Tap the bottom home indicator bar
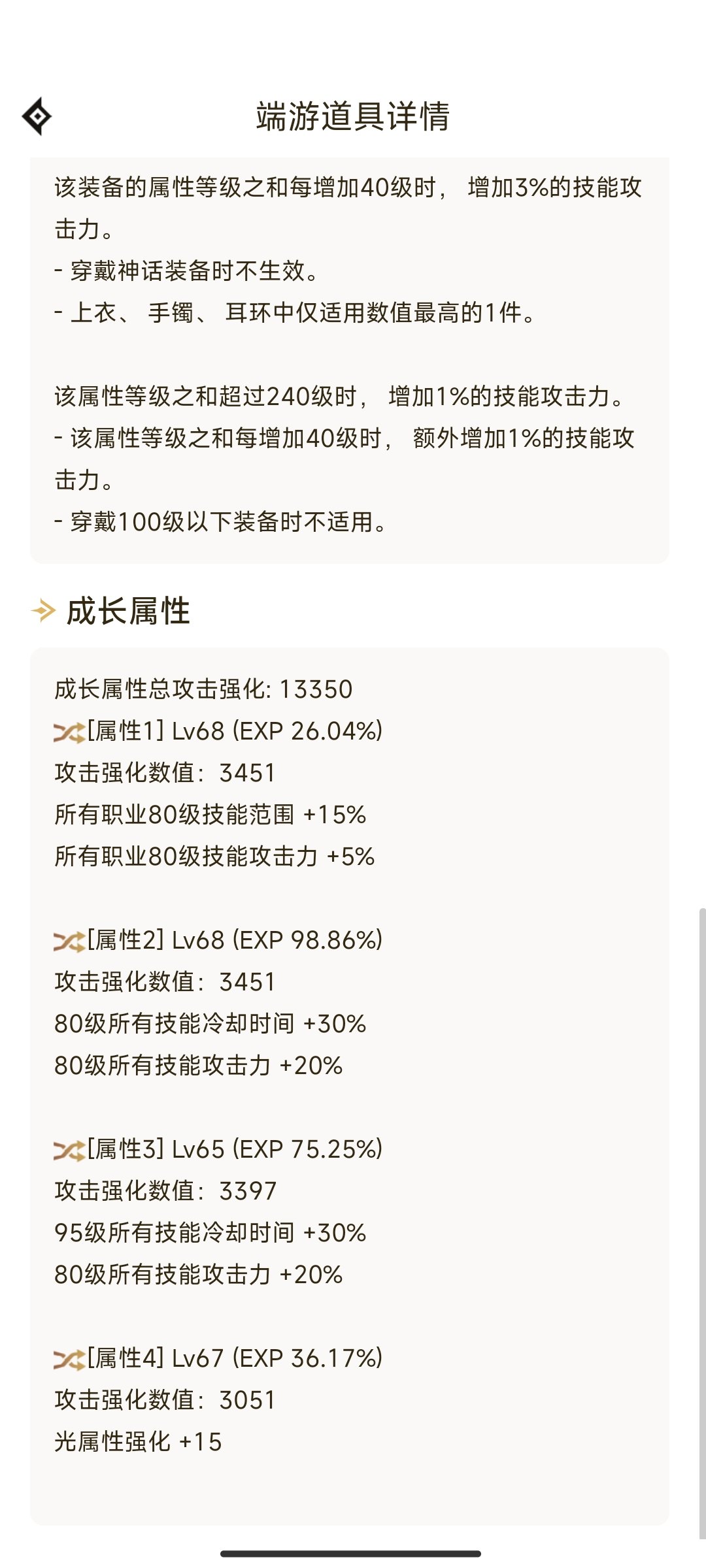 tap(350, 1554)
